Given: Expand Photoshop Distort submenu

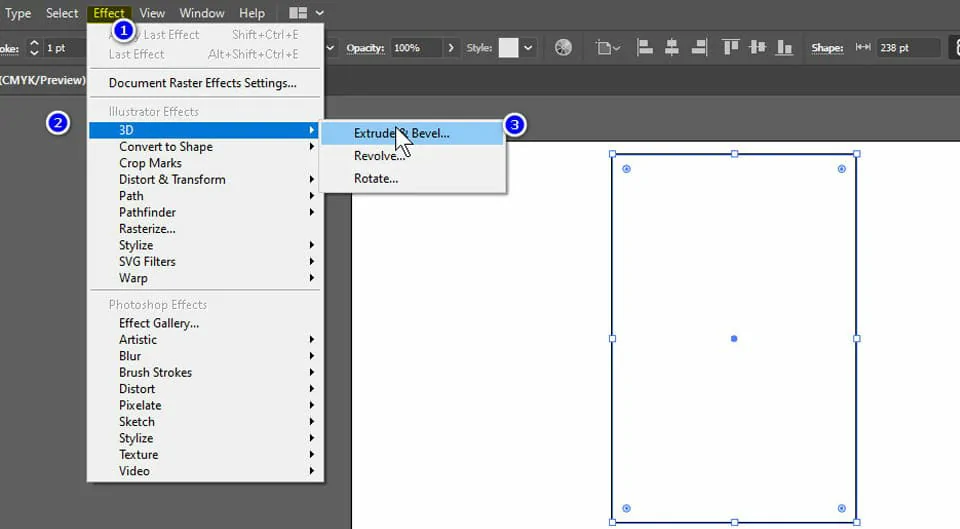Looking at the screenshot, I should [204, 389].
